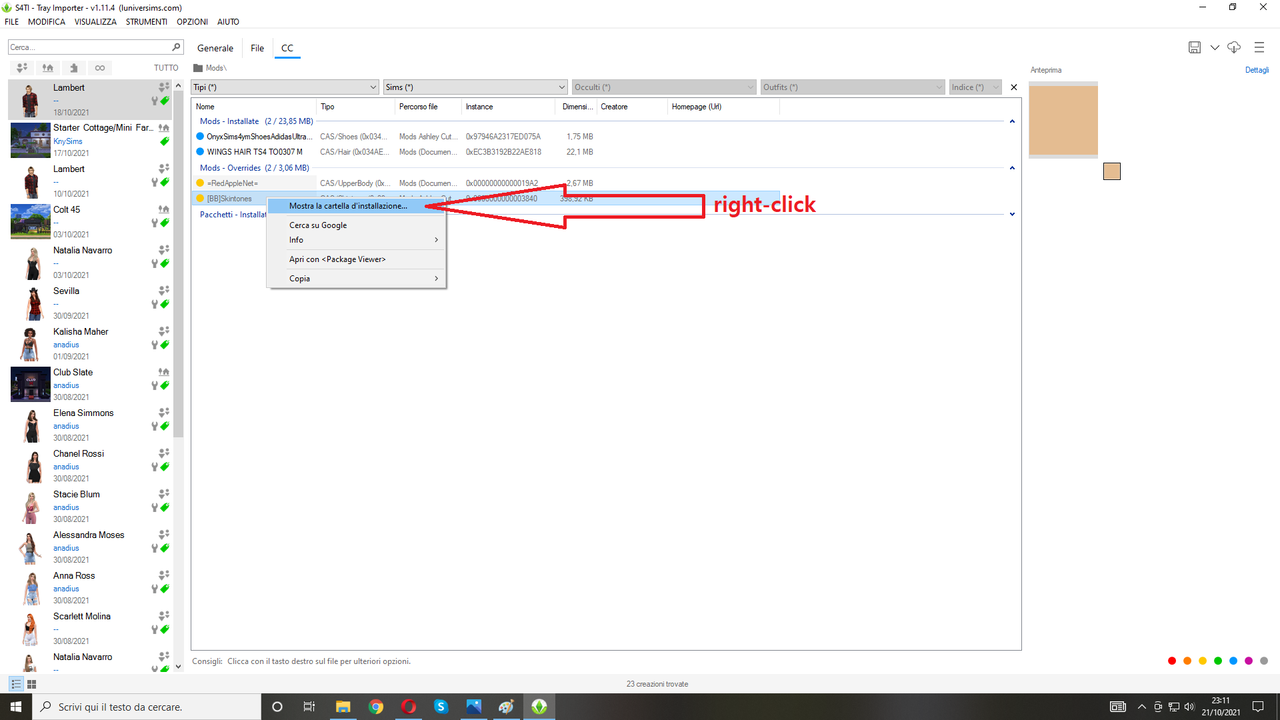Click the infinity filter icon in the toolbar
This screenshot has height=720, width=1280.
pyautogui.click(x=100, y=67)
